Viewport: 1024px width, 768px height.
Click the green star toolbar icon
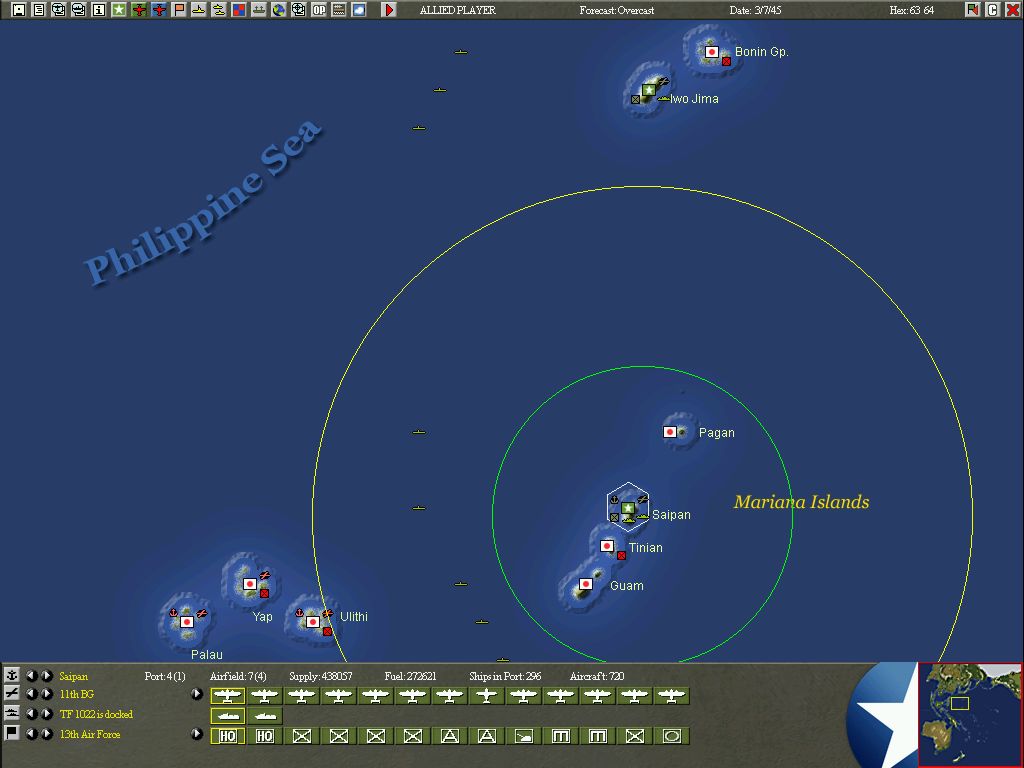point(119,10)
